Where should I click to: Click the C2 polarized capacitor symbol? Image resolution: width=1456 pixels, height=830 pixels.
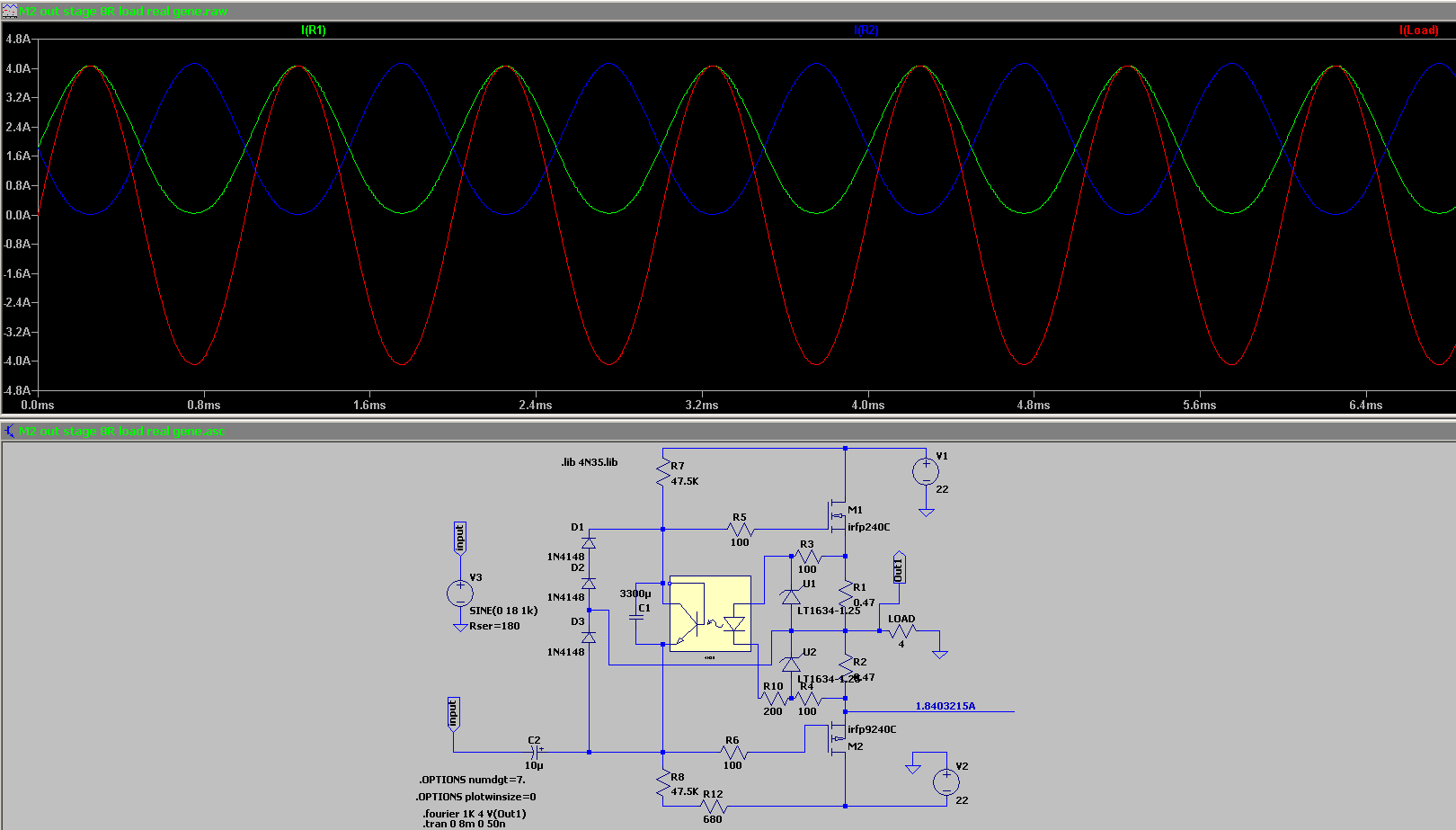[x=536, y=752]
